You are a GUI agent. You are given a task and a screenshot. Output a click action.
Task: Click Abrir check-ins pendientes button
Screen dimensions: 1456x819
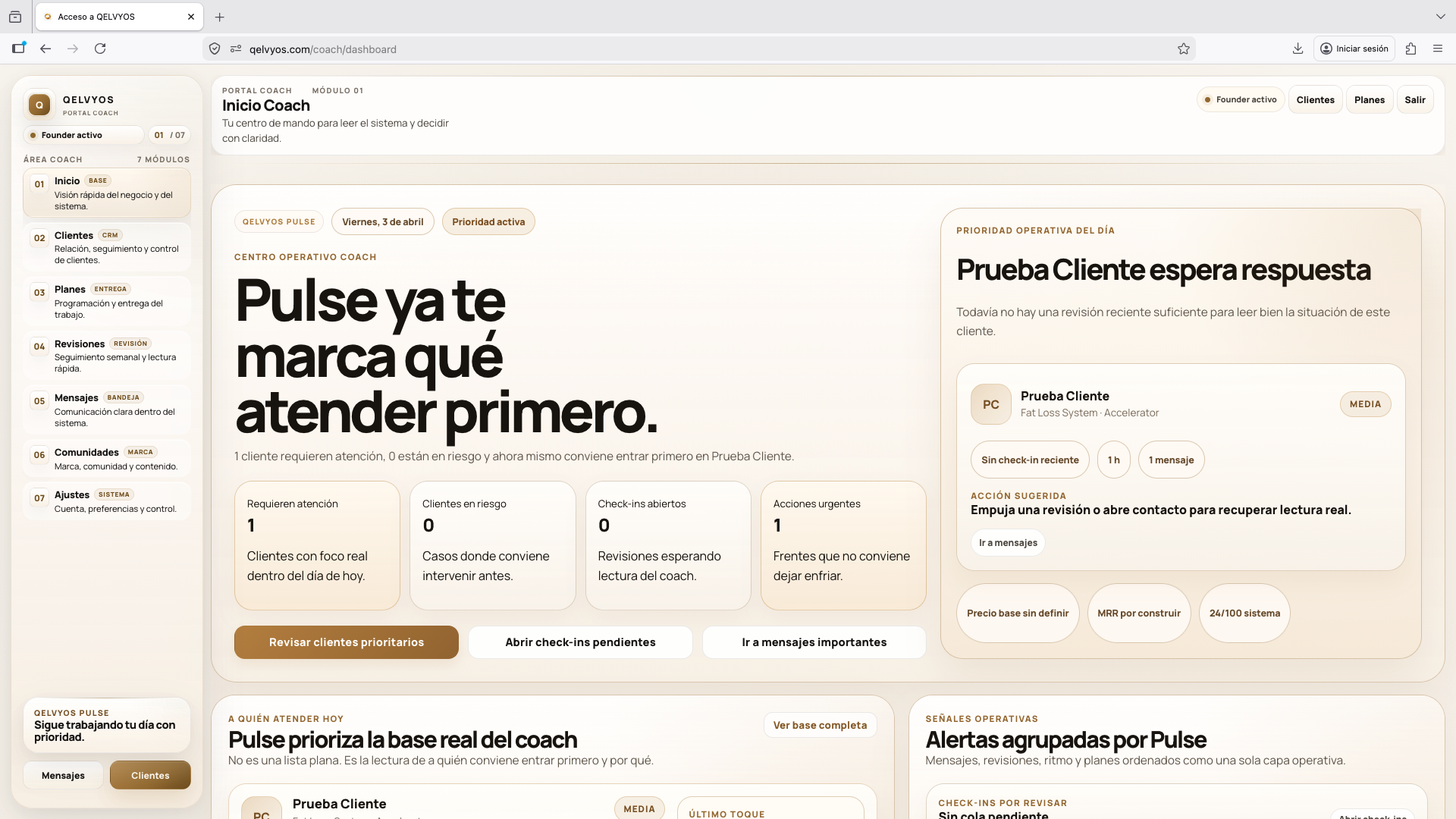coord(580,642)
